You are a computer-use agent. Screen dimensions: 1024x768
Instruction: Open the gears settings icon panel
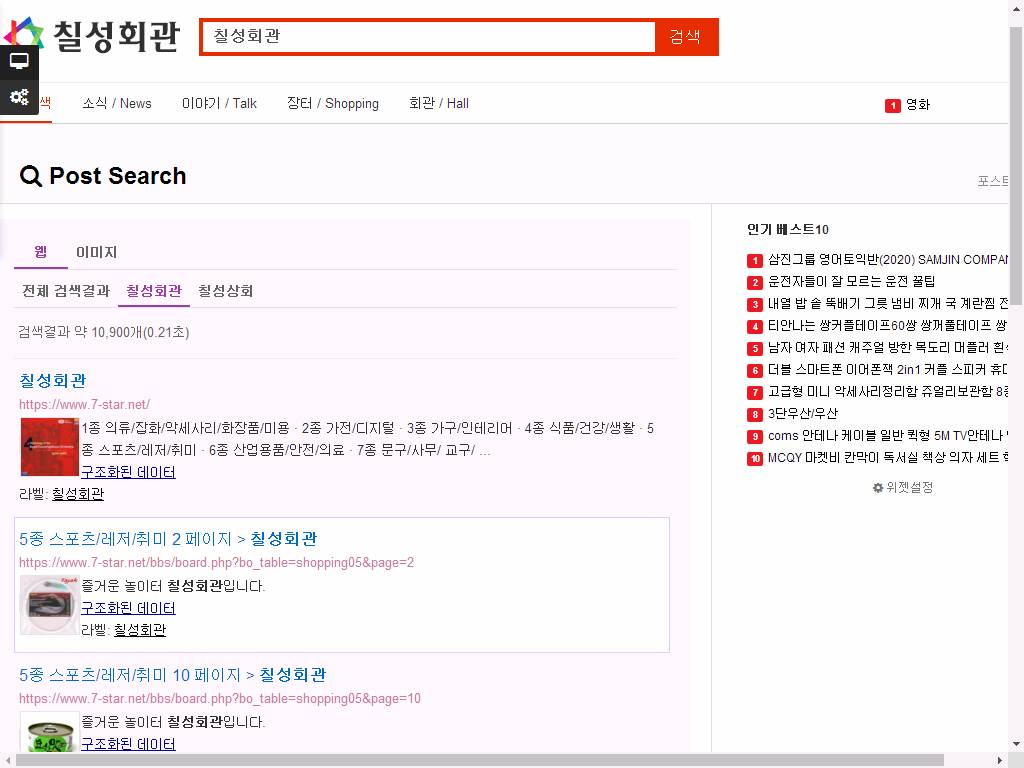pos(19,97)
